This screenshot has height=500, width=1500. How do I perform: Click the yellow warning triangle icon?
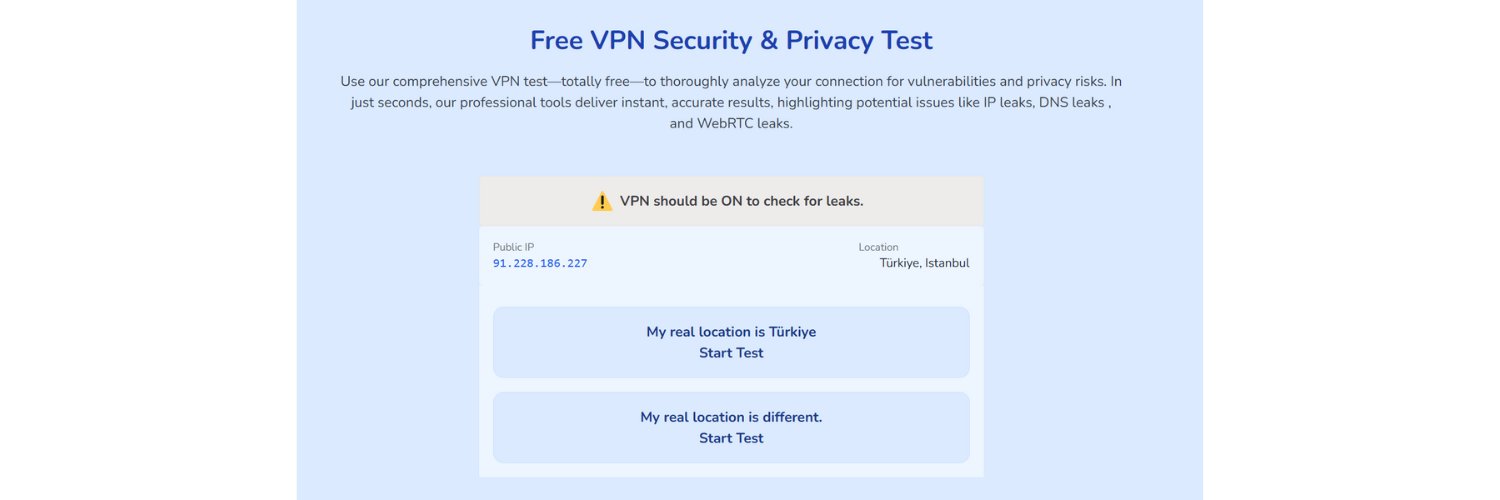(x=602, y=201)
